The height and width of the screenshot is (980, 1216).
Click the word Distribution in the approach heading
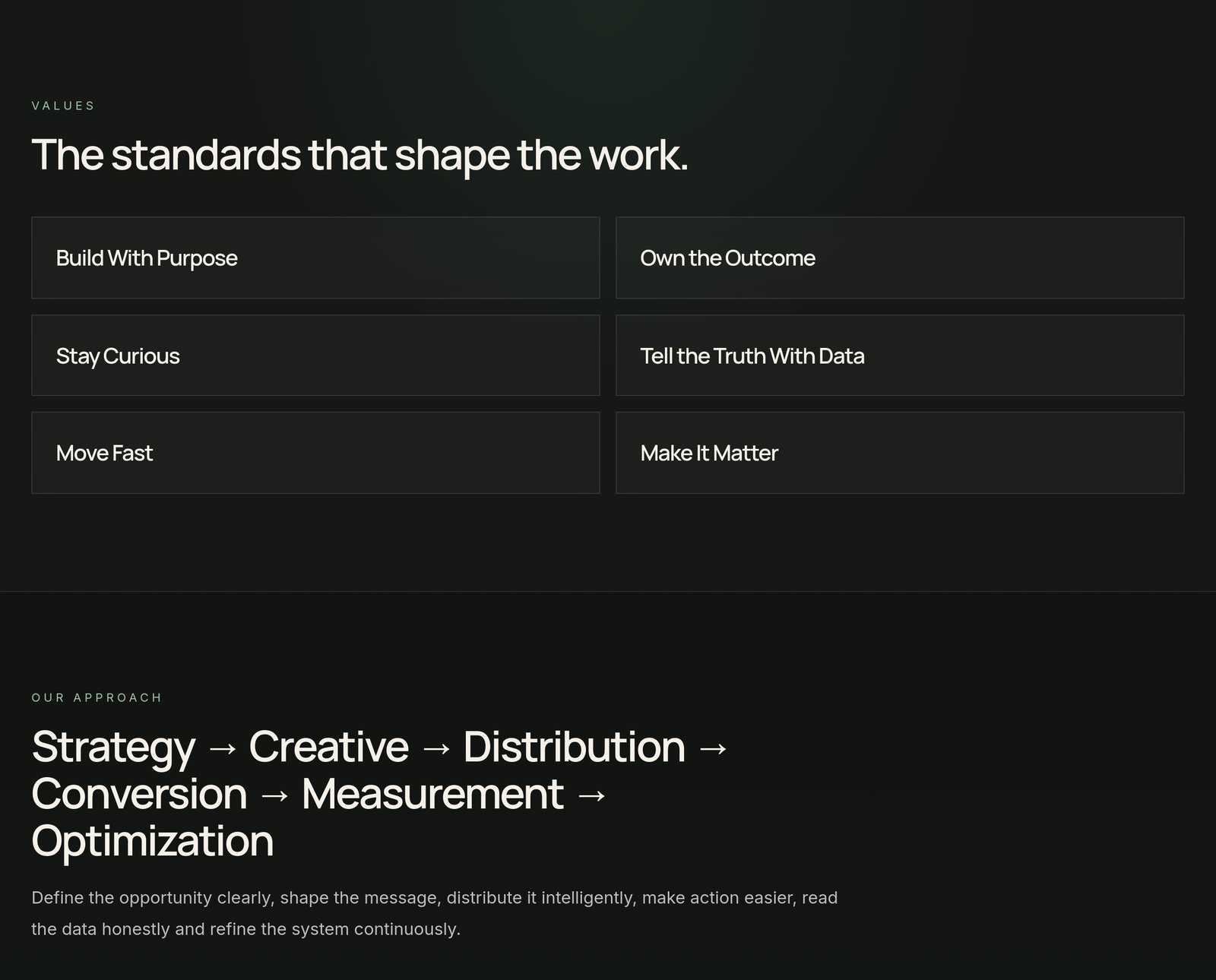(574, 747)
